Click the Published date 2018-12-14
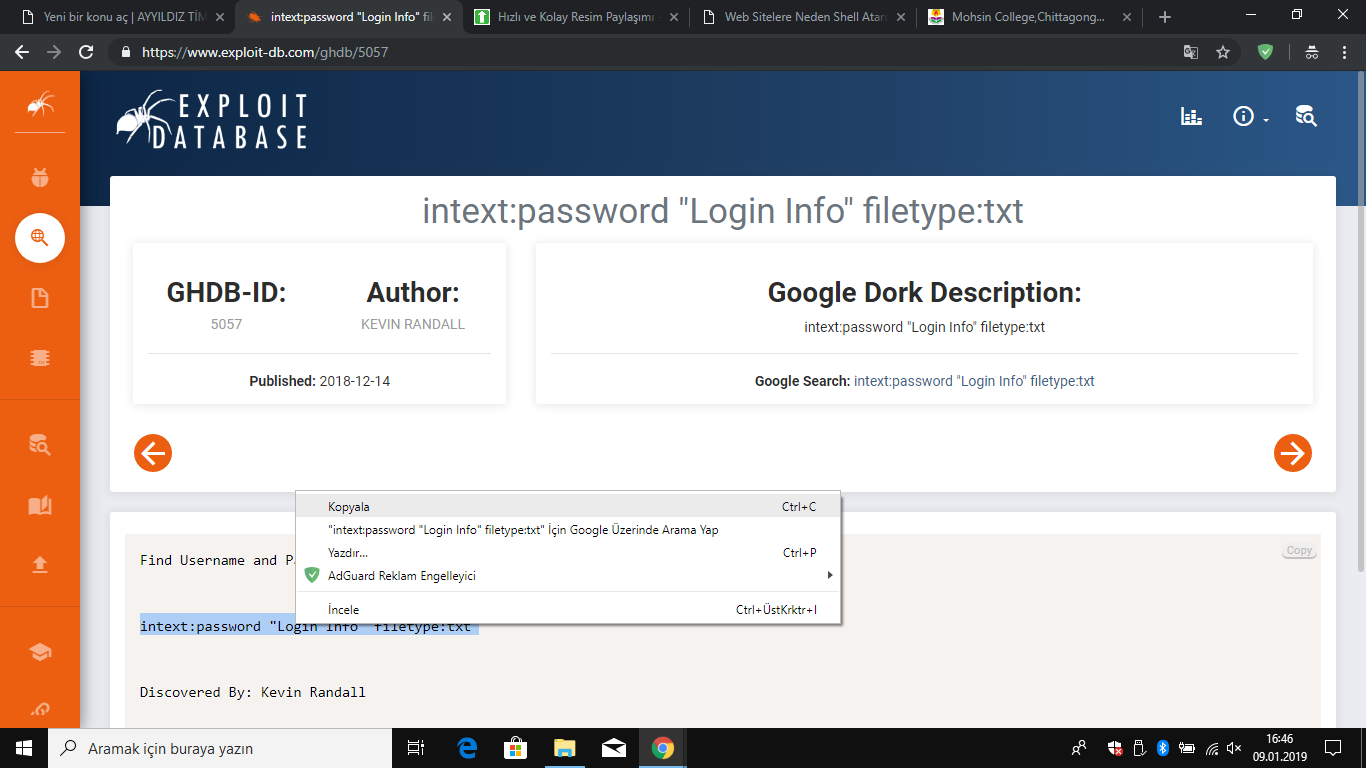 point(354,381)
